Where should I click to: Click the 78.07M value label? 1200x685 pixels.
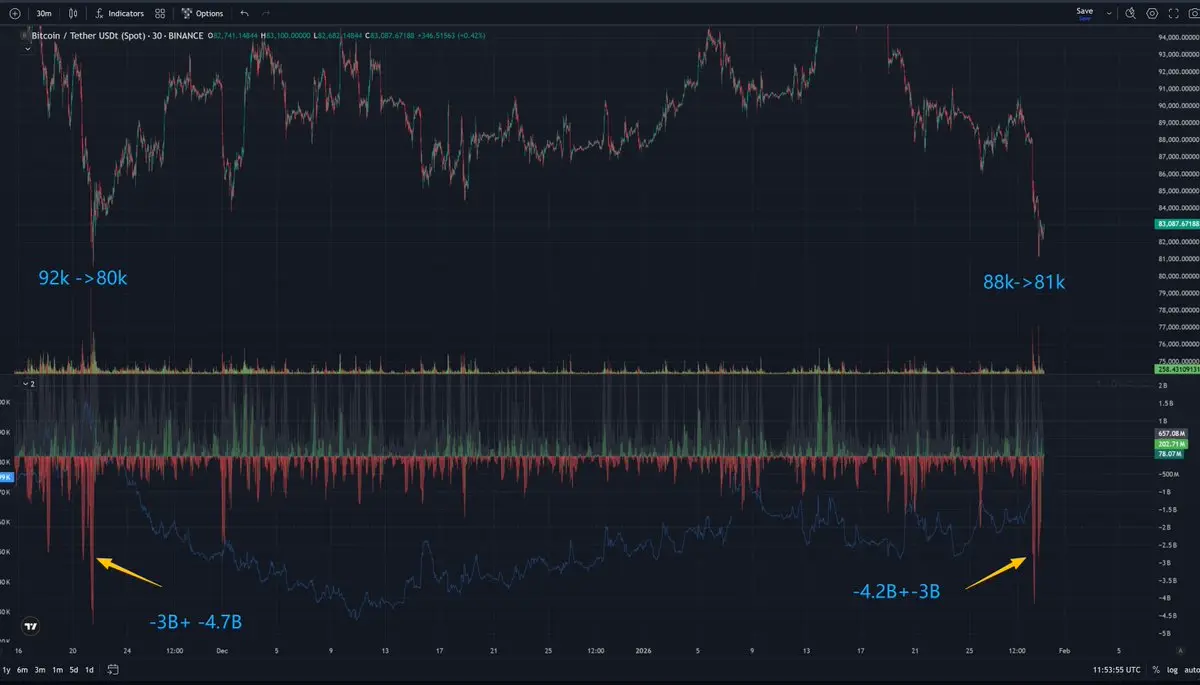(1170, 453)
